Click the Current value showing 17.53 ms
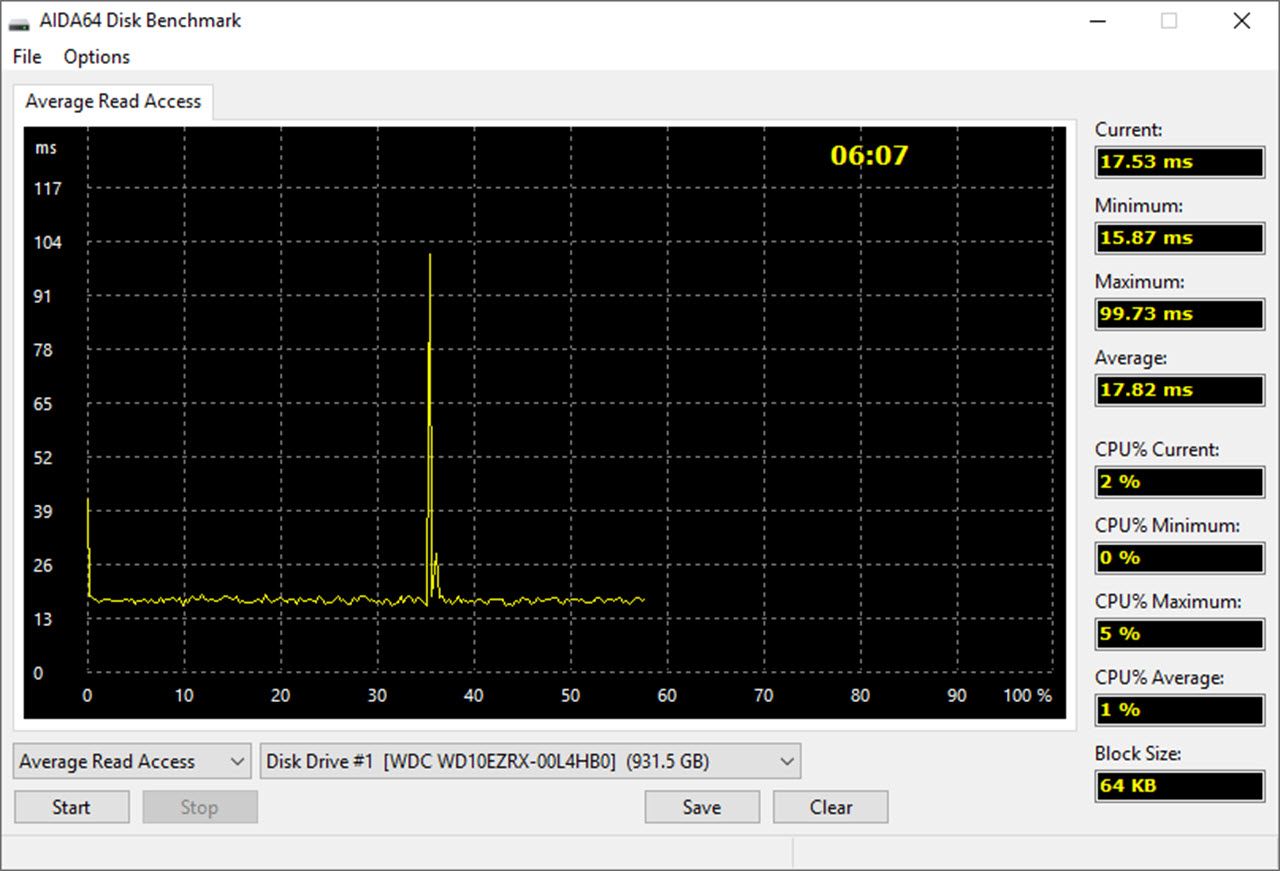1280x871 pixels. tap(1178, 162)
